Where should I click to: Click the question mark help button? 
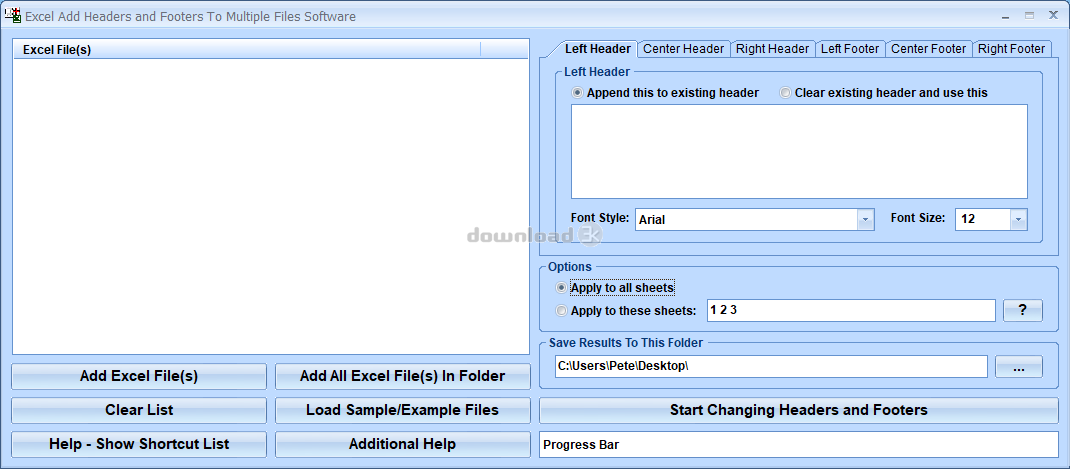(1022, 310)
